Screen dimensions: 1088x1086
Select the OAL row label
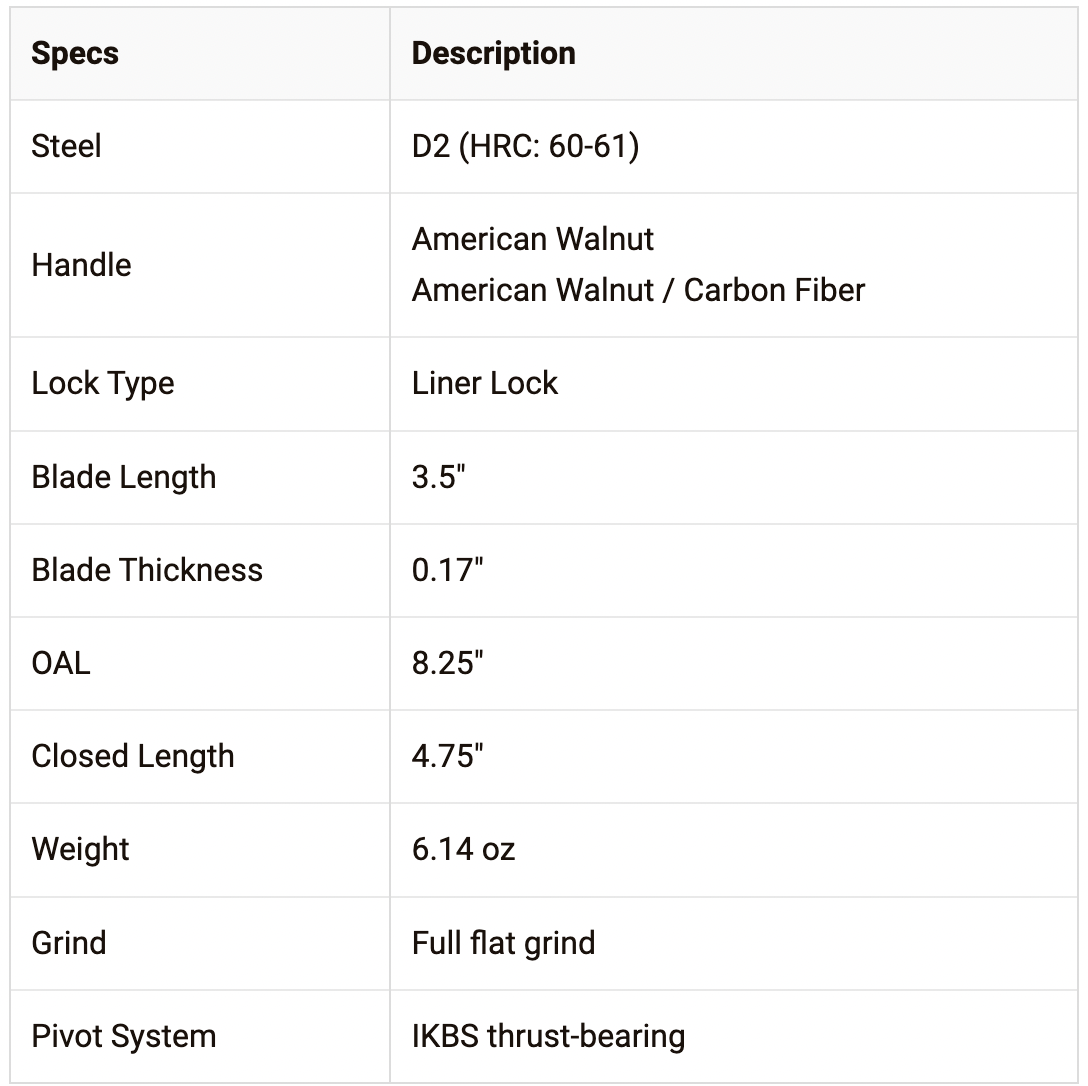pos(61,663)
